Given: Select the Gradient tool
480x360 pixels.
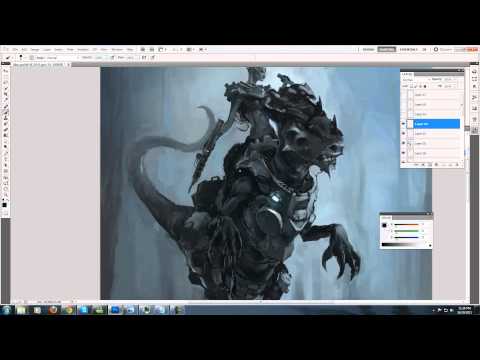Looking at the screenshot, I should pos(5,136).
